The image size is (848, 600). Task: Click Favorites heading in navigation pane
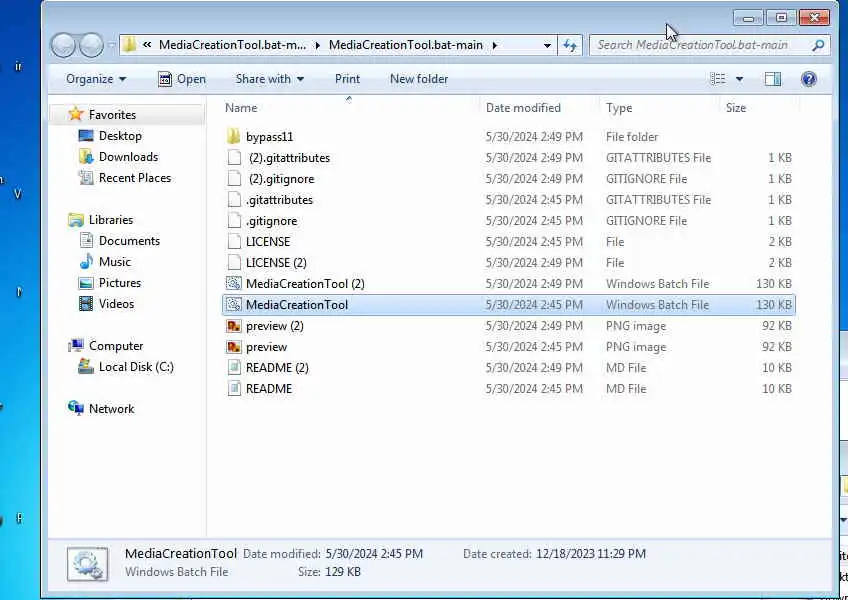point(112,115)
